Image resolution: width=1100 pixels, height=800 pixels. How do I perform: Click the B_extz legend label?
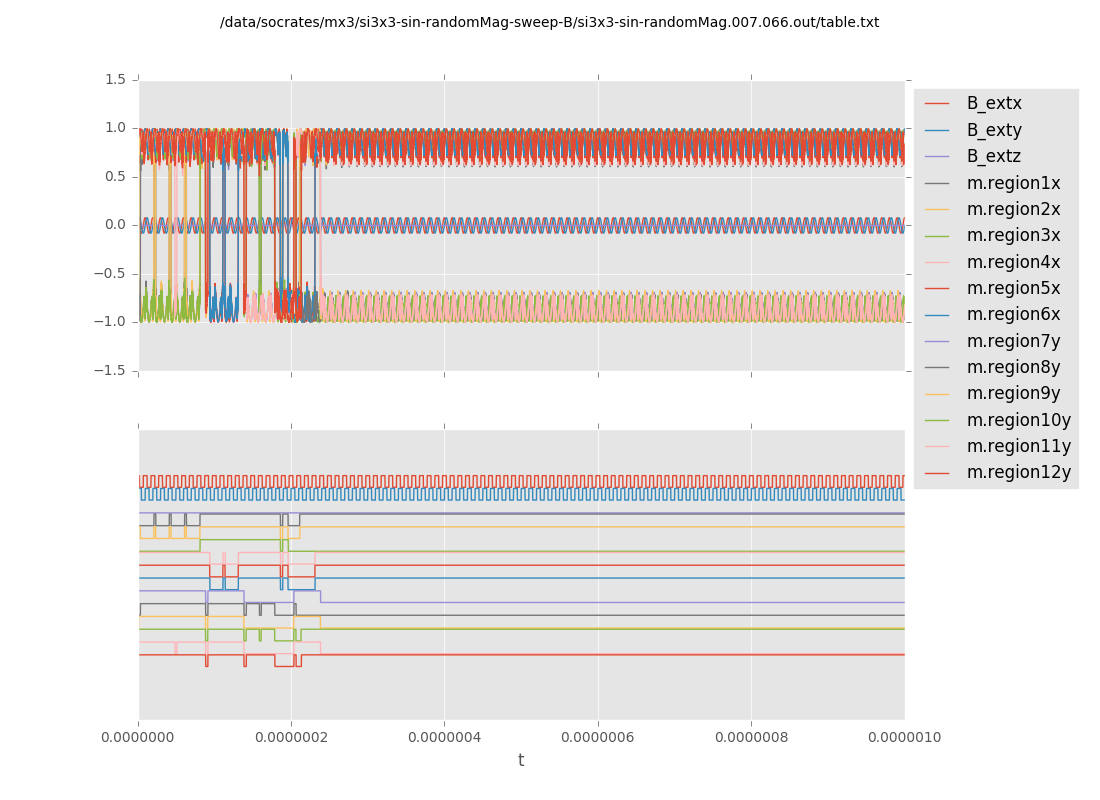[x=993, y=156]
